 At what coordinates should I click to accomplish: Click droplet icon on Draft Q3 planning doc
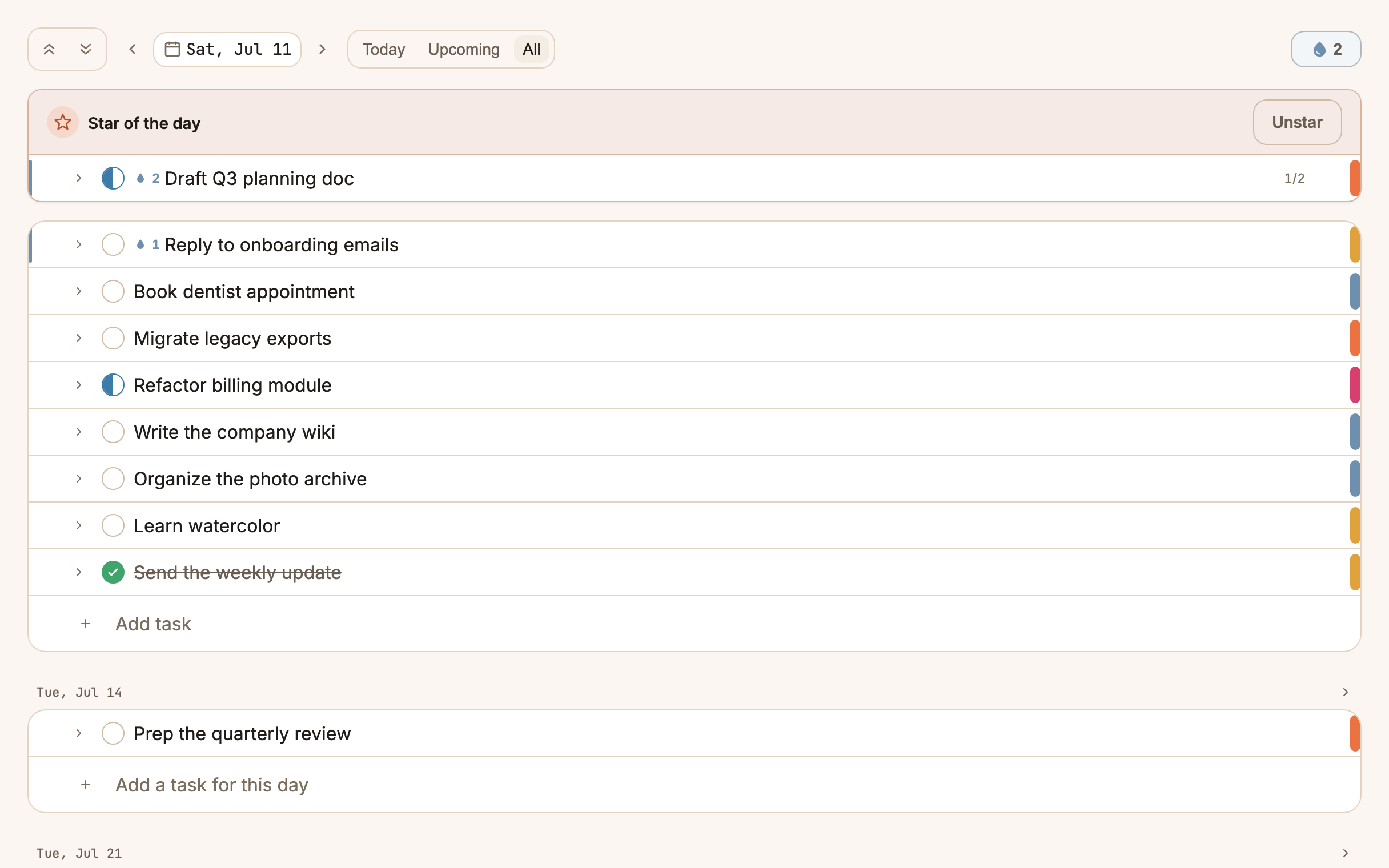(140, 179)
